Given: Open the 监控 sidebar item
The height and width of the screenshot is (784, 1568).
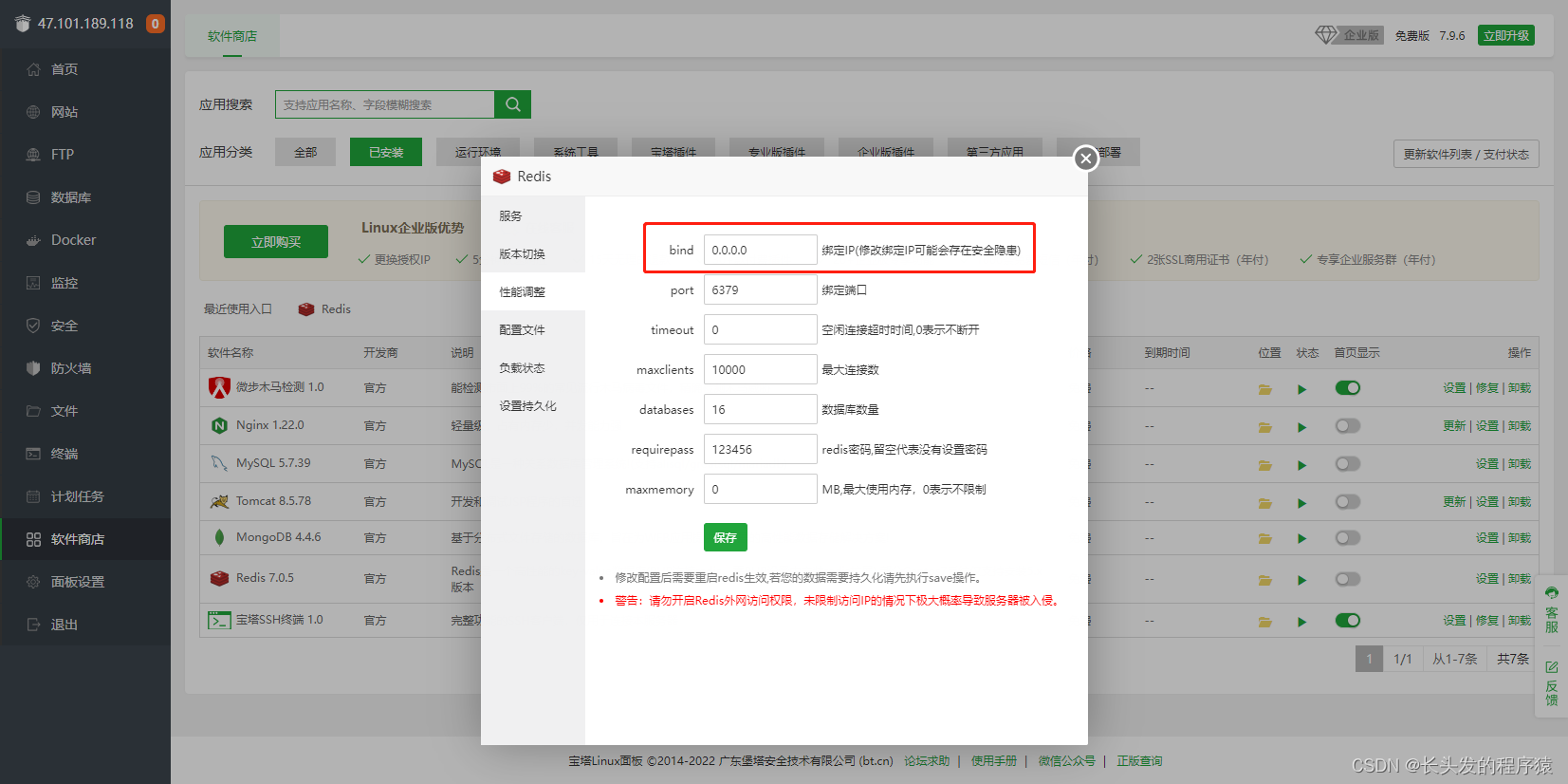Looking at the screenshot, I should point(85,283).
